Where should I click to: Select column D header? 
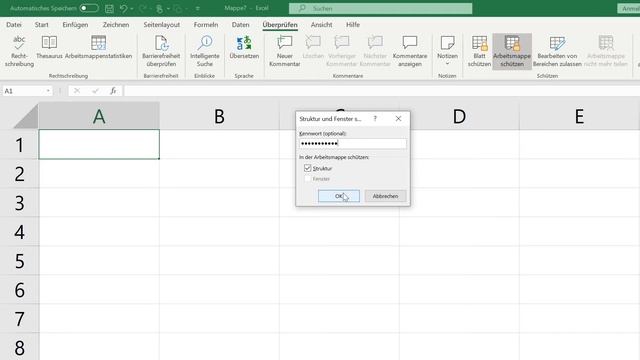(x=459, y=116)
